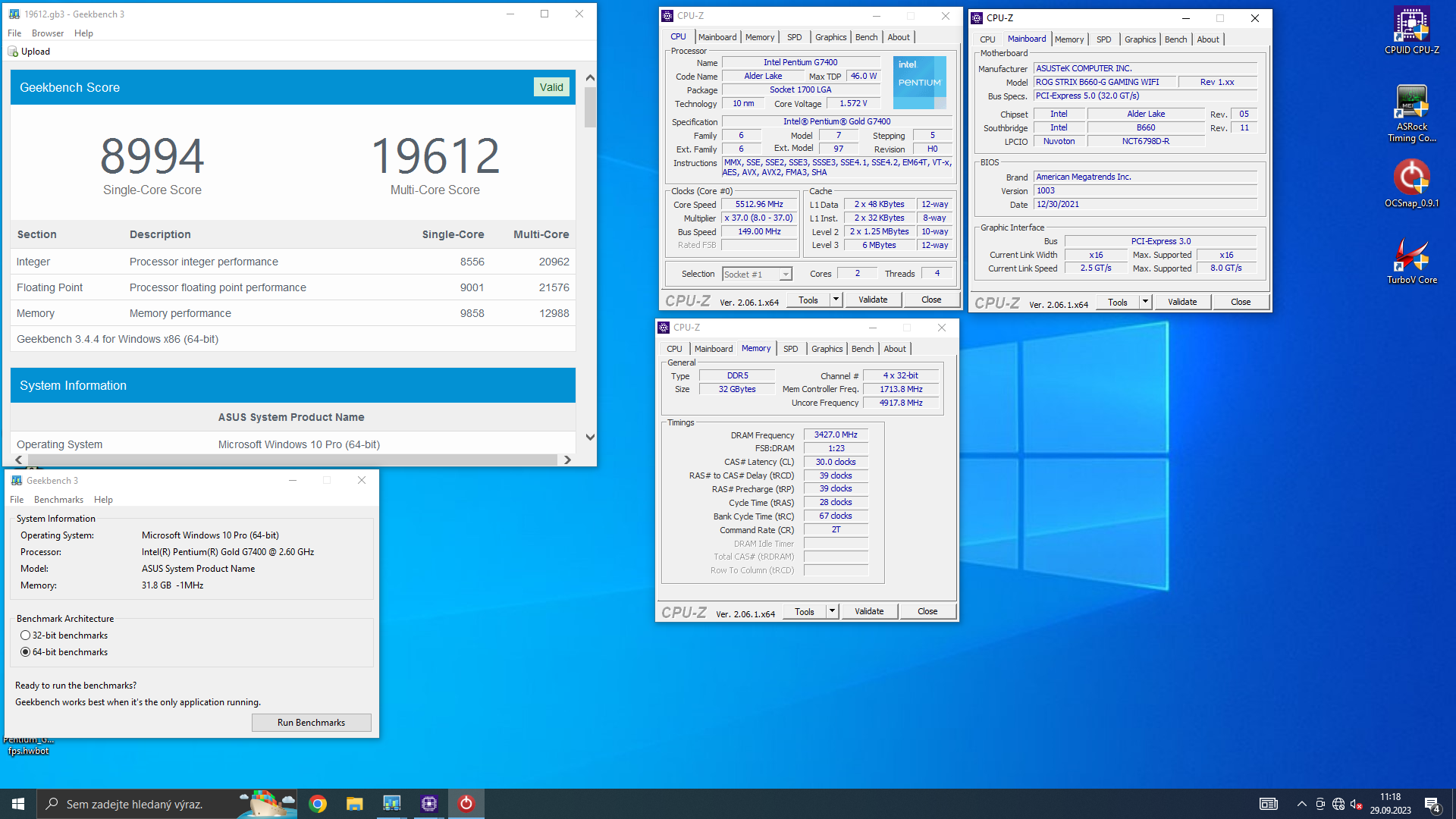Click the taskbar clock and date
This screenshot has height=819, width=1456.
pyautogui.click(x=1391, y=804)
